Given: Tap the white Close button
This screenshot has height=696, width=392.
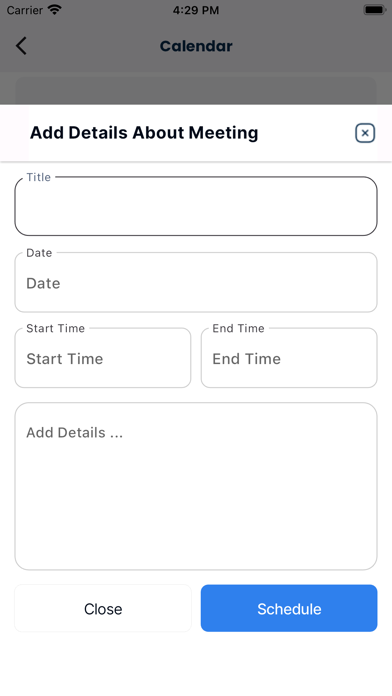Looking at the screenshot, I should [x=103, y=608].
